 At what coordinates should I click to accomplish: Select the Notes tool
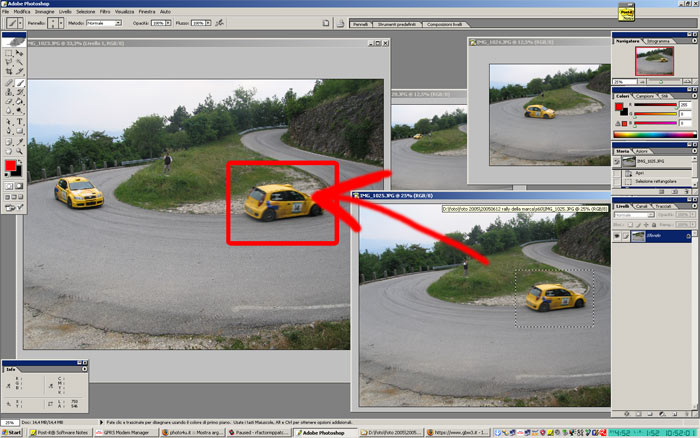[8, 142]
